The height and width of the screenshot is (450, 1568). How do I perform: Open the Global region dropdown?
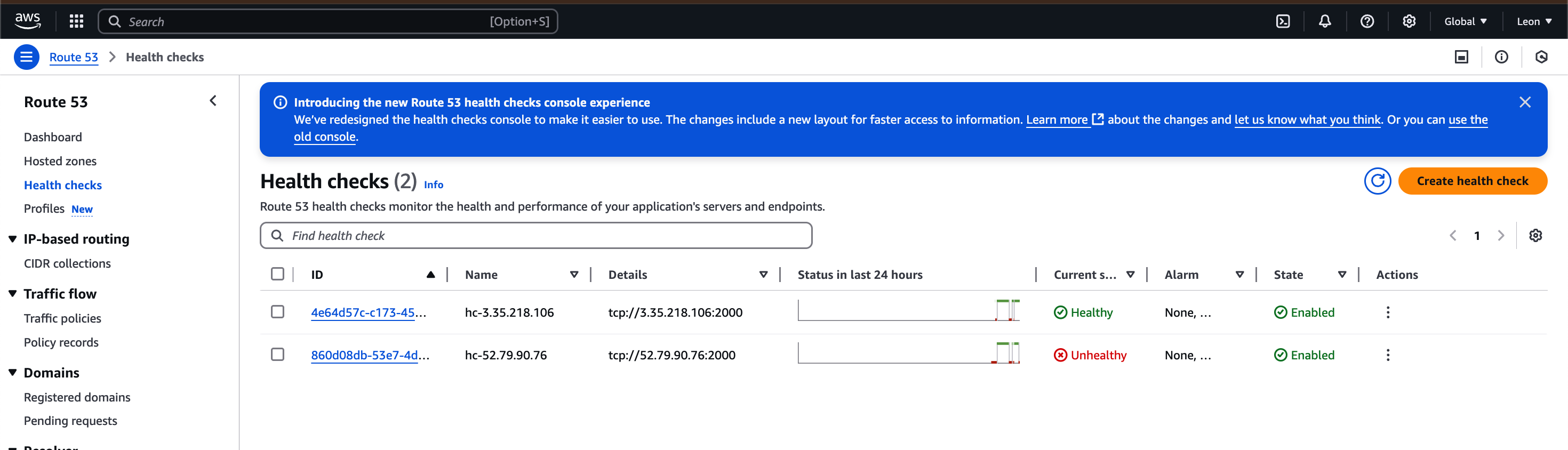point(1465,21)
